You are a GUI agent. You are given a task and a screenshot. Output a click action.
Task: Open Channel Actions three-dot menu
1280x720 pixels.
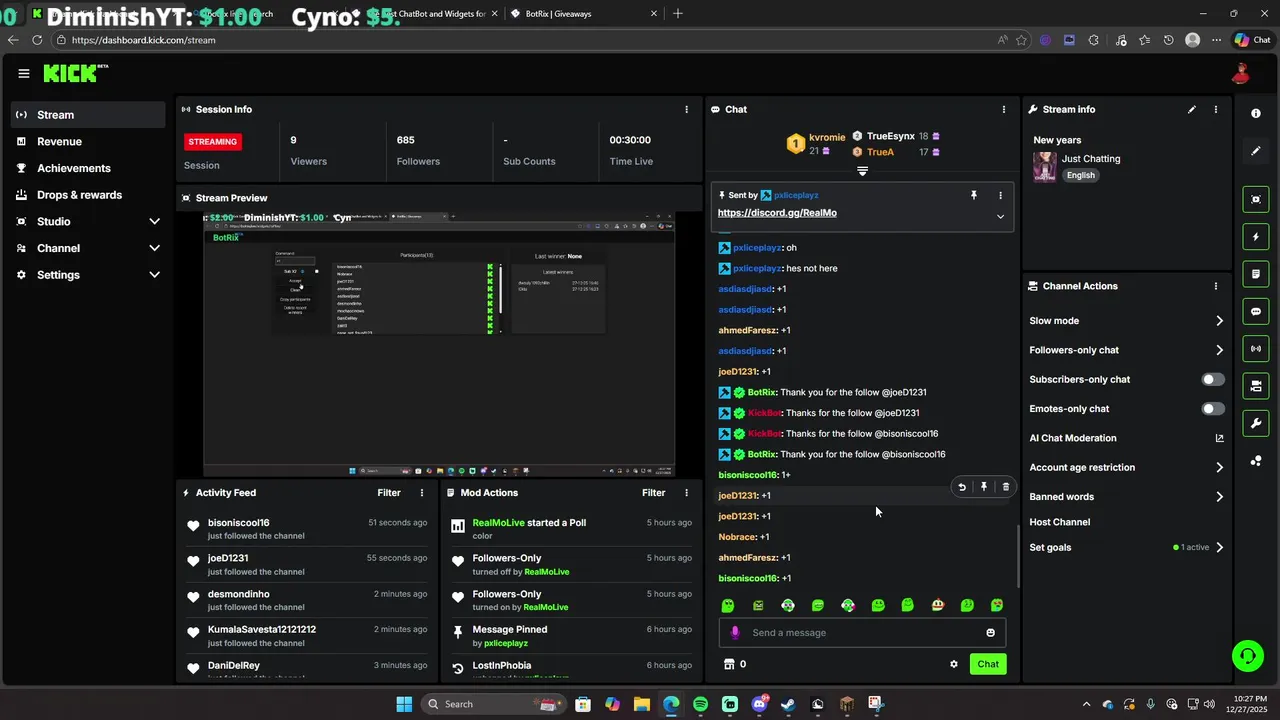pyautogui.click(x=1216, y=286)
